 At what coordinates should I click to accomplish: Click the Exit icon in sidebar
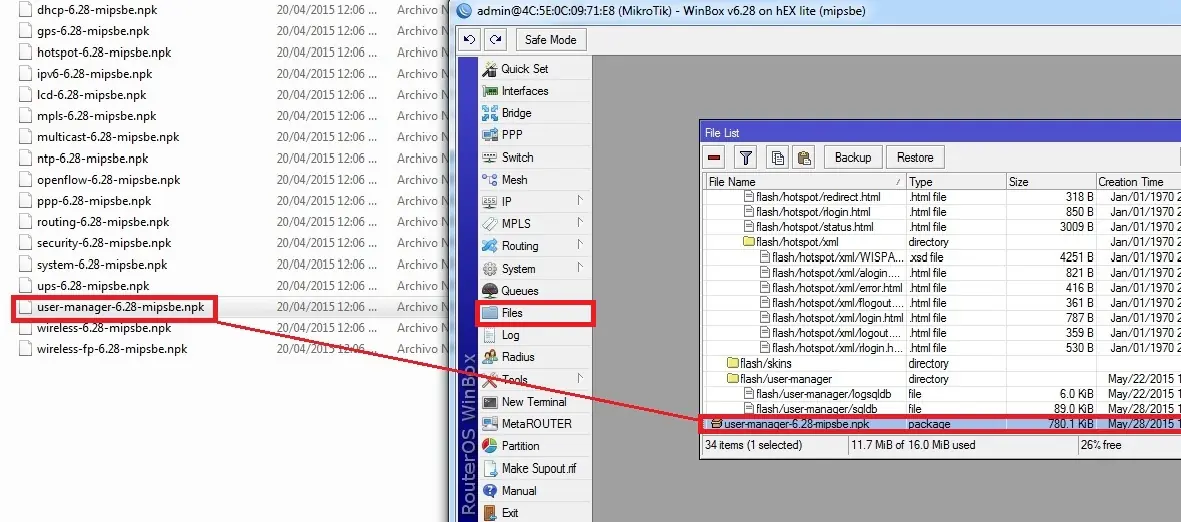tap(490, 512)
